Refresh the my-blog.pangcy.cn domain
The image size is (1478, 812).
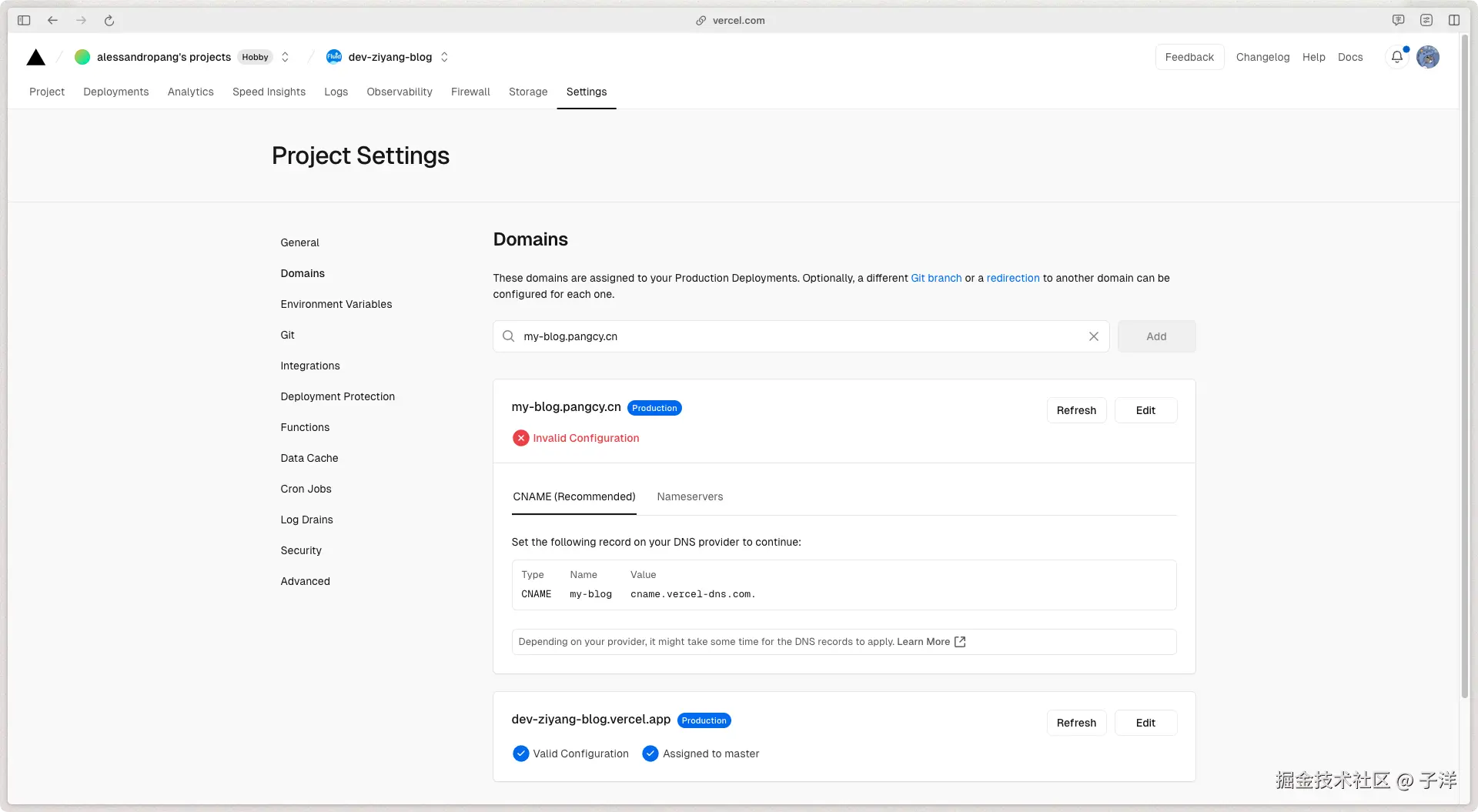tap(1076, 410)
